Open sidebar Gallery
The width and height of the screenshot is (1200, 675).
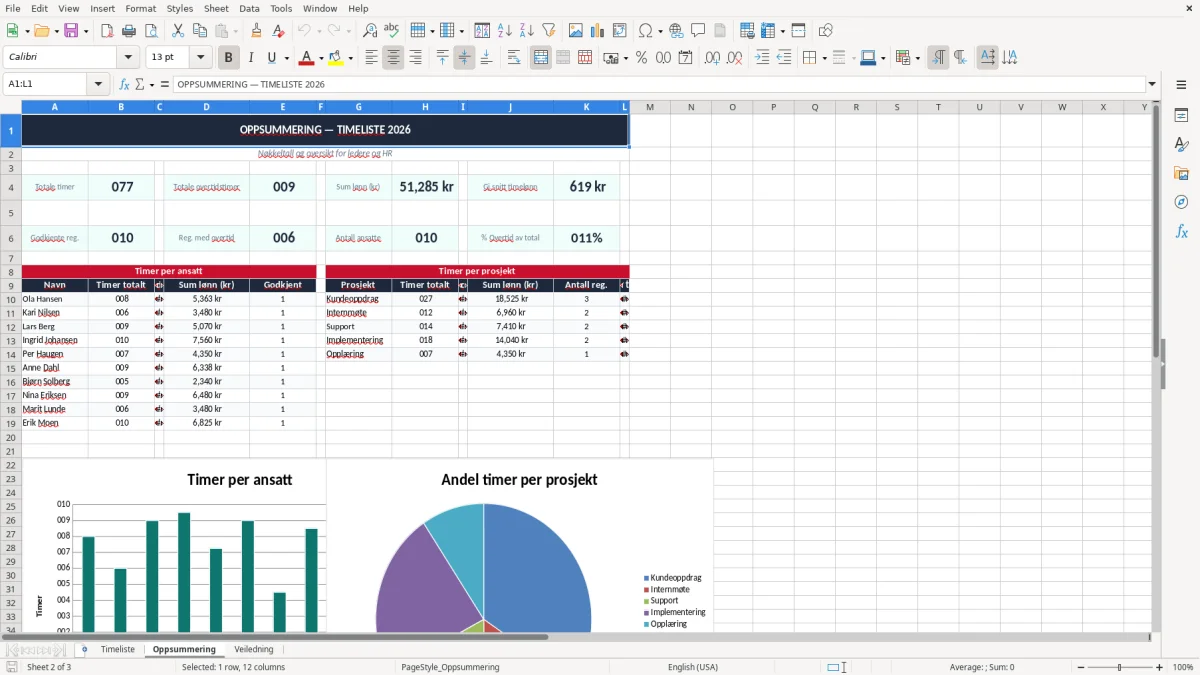click(1181, 173)
